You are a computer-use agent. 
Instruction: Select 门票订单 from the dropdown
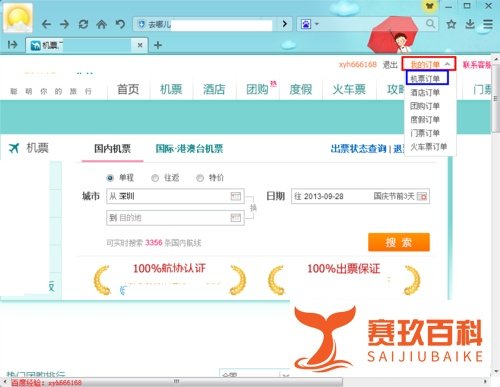425,133
